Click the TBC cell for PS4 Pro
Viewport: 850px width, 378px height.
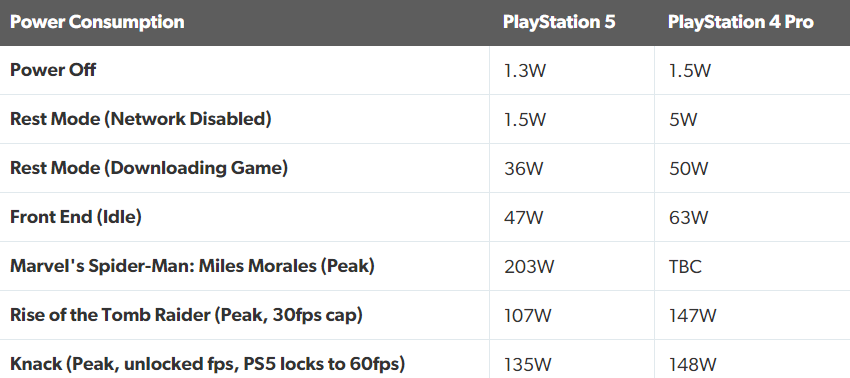click(x=685, y=267)
